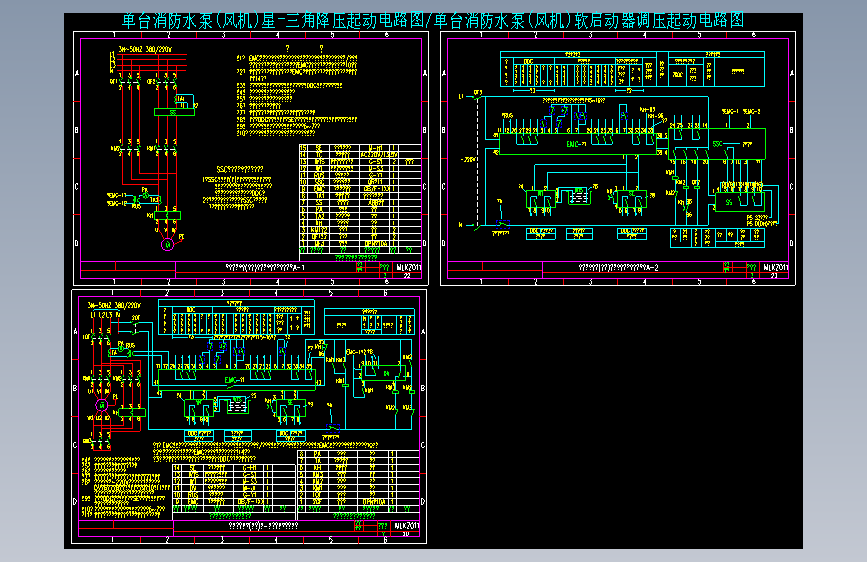Select the bottom-left combined circuit sheet
Viewport: 867px width, 562px height.
(x=249, y=416)
